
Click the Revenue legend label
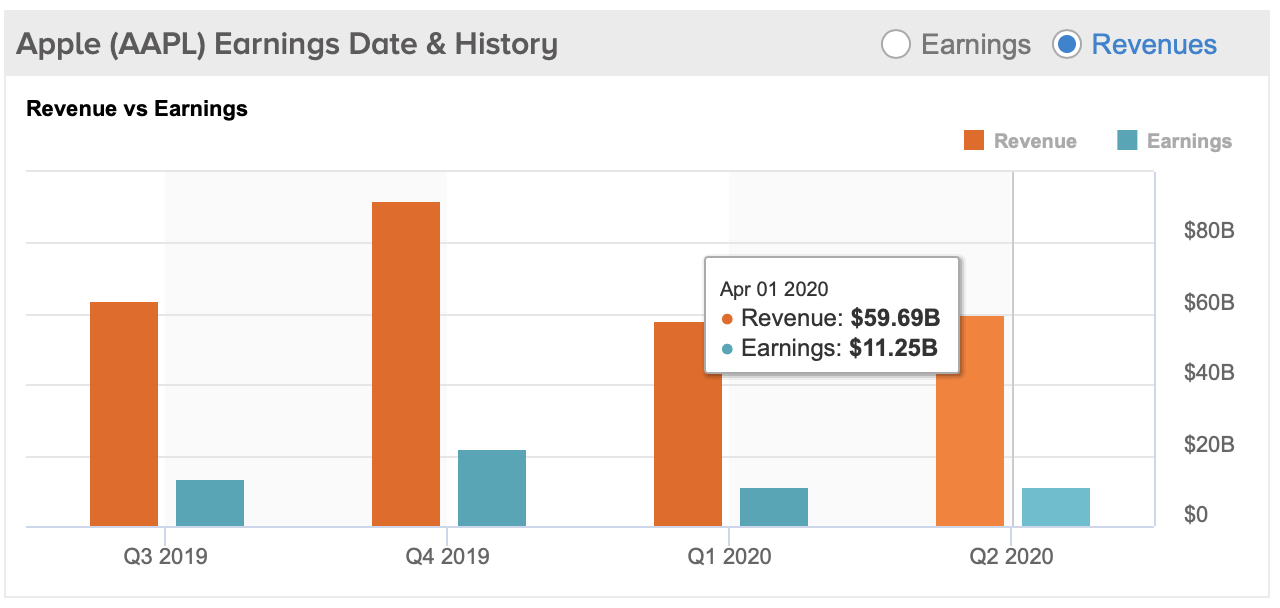pyautogui.click(x=1035, y=141)
